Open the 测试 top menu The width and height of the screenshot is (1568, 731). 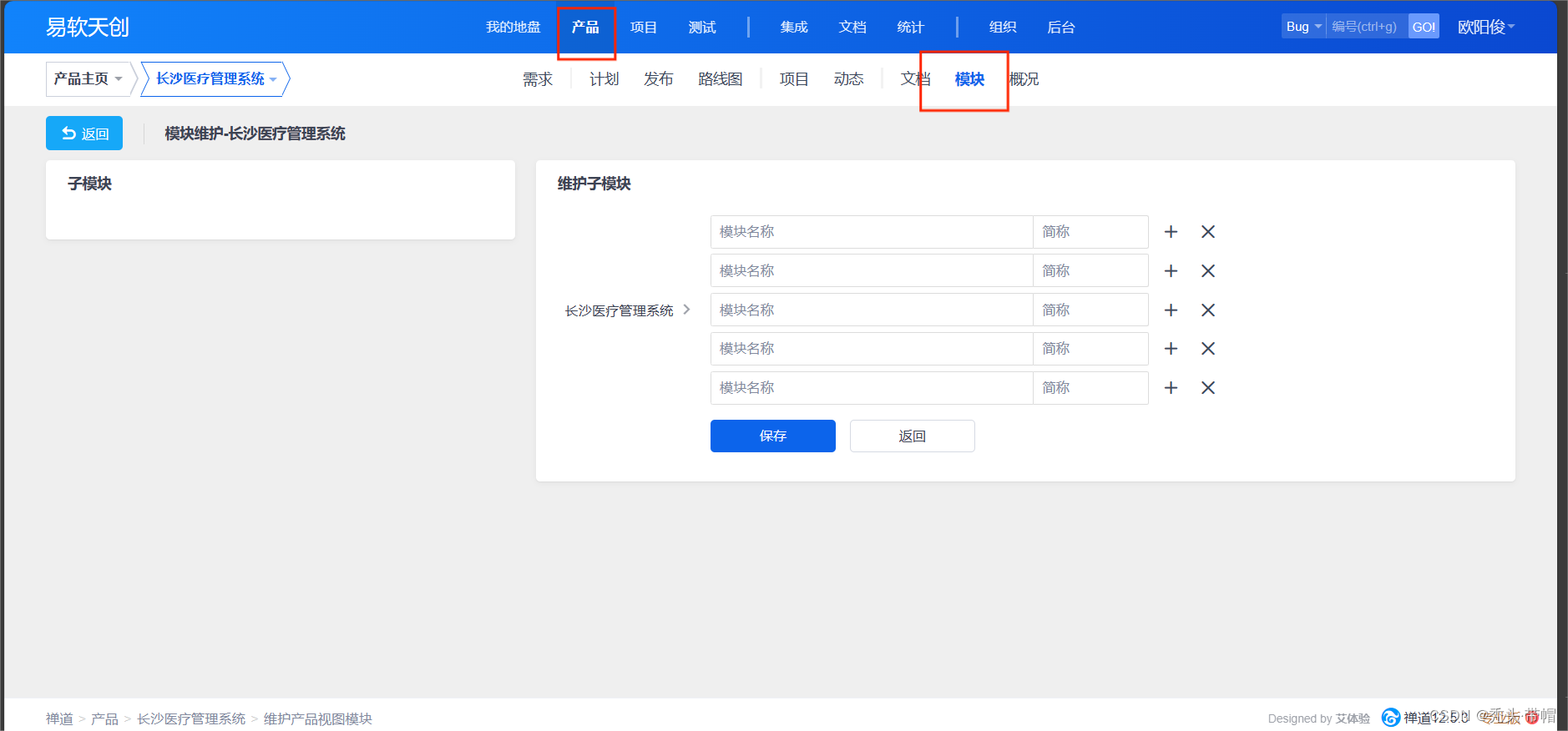tap(702, 27)
